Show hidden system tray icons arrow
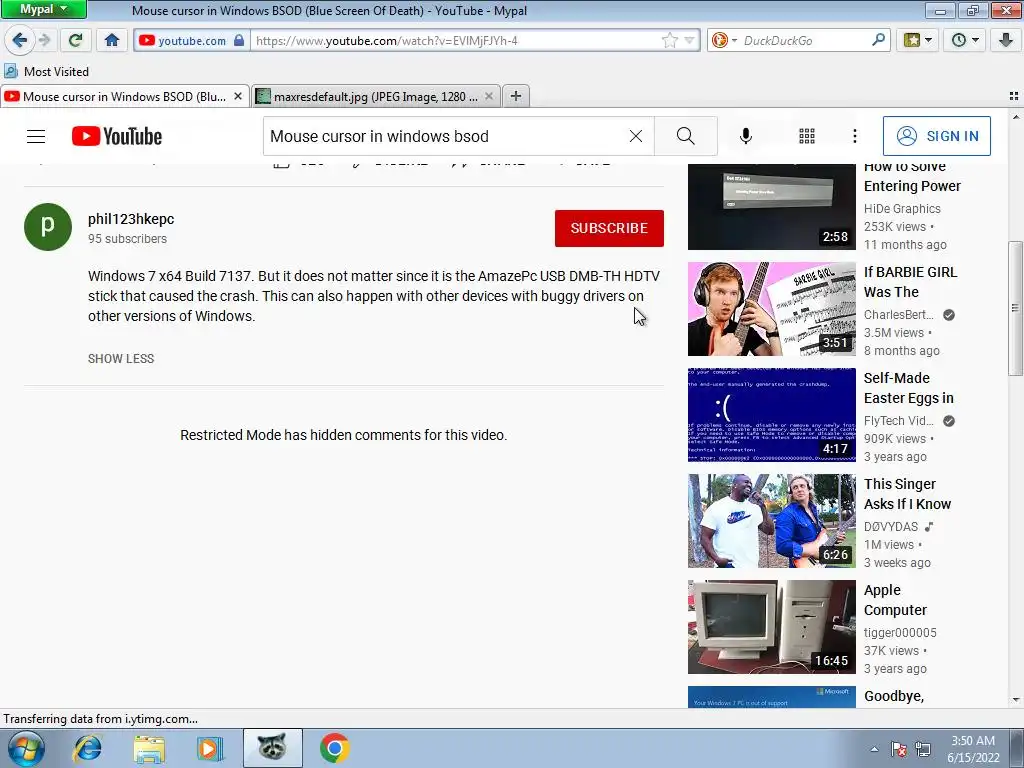Viewport: 1024px width, 768px height. click(x=874, y=749)
